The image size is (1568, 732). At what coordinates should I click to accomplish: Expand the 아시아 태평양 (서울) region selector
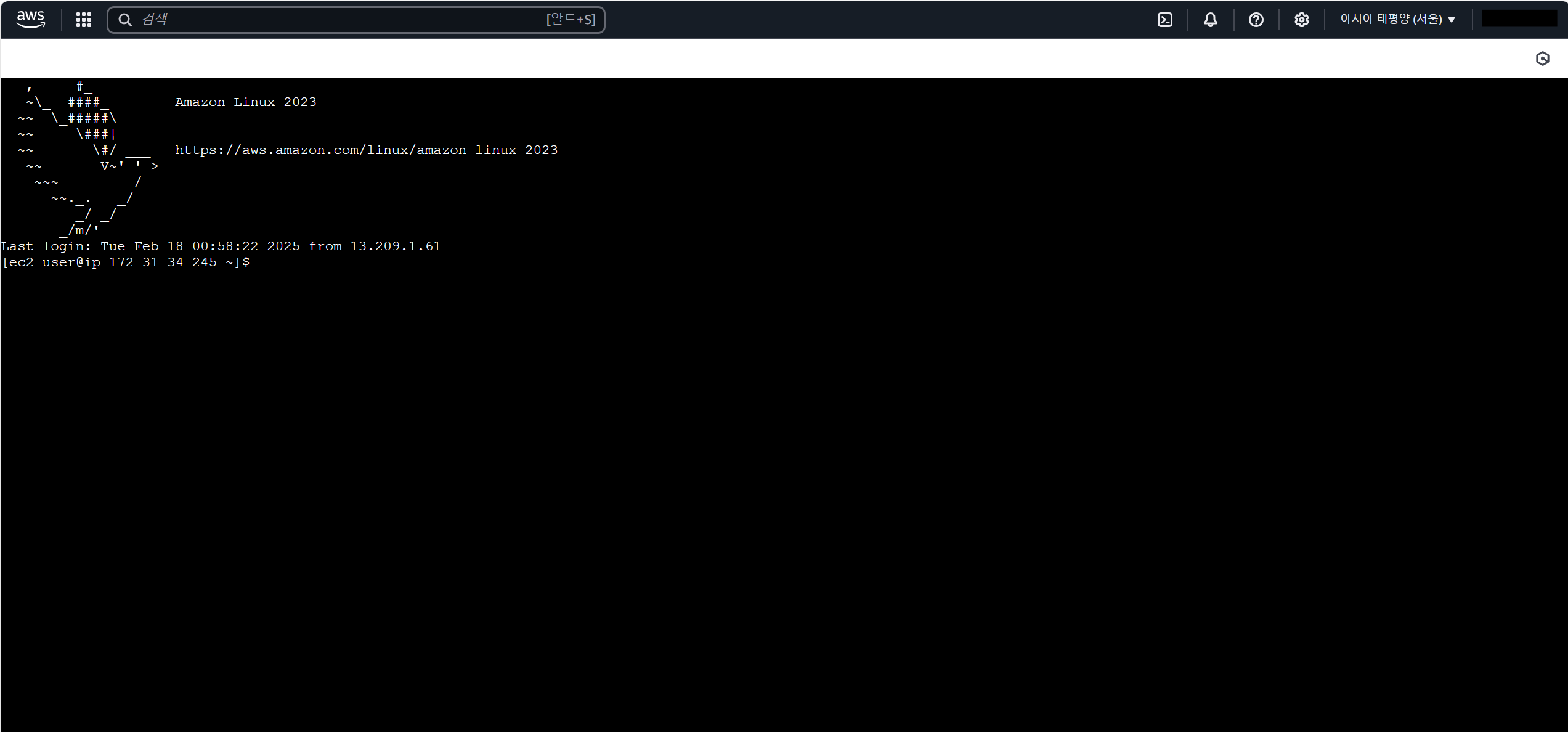click(1391, 19)
